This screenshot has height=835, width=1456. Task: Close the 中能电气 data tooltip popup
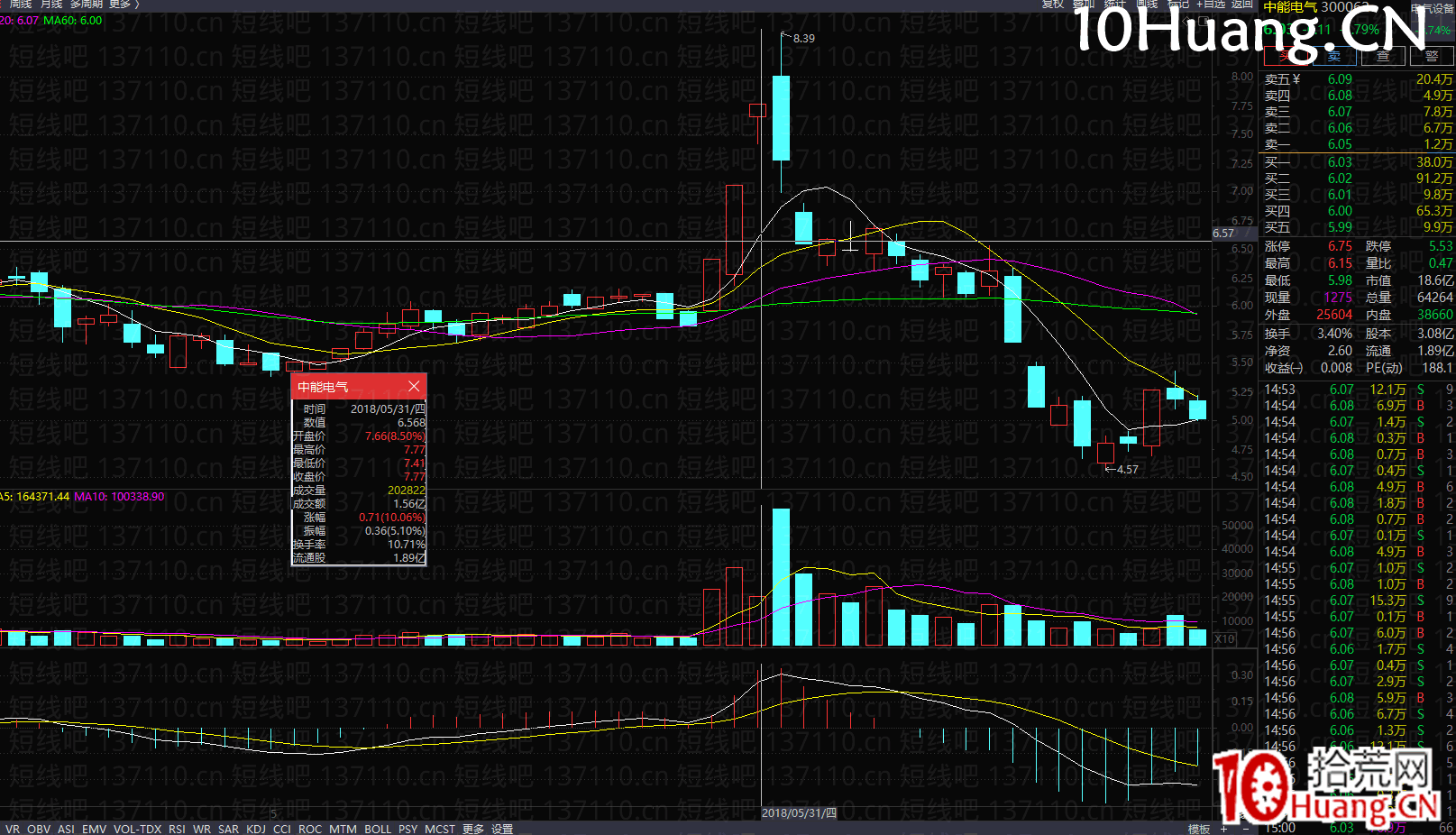coord(414,386)
